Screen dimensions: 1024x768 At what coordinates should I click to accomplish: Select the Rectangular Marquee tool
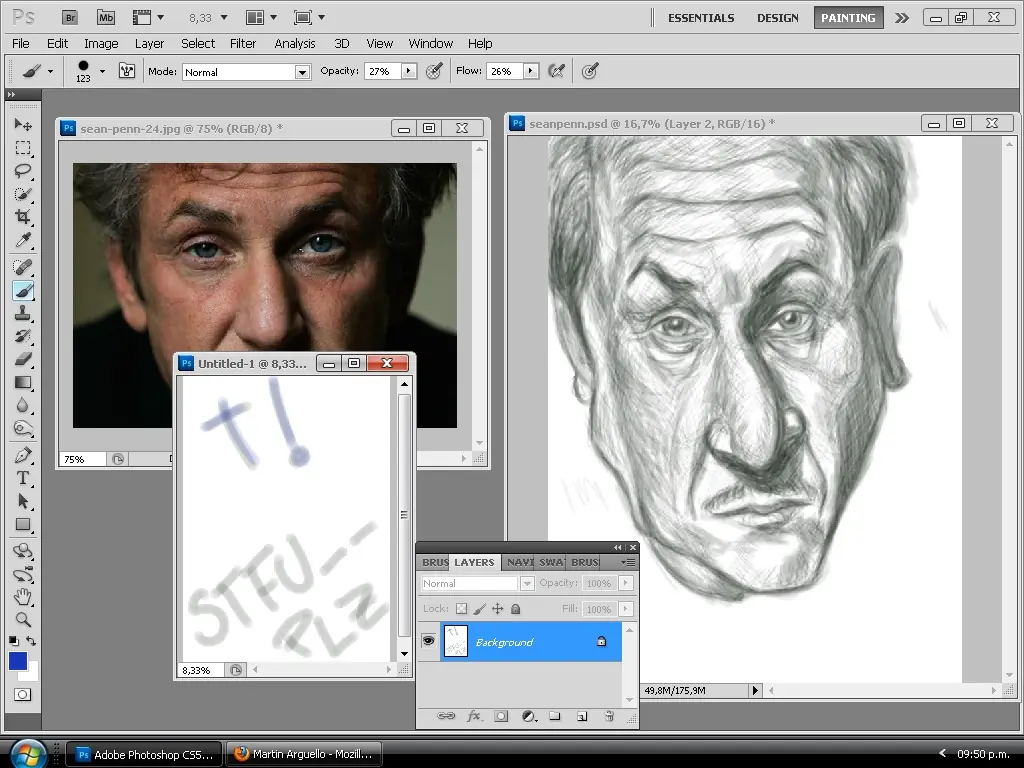(x=23, y=148)
